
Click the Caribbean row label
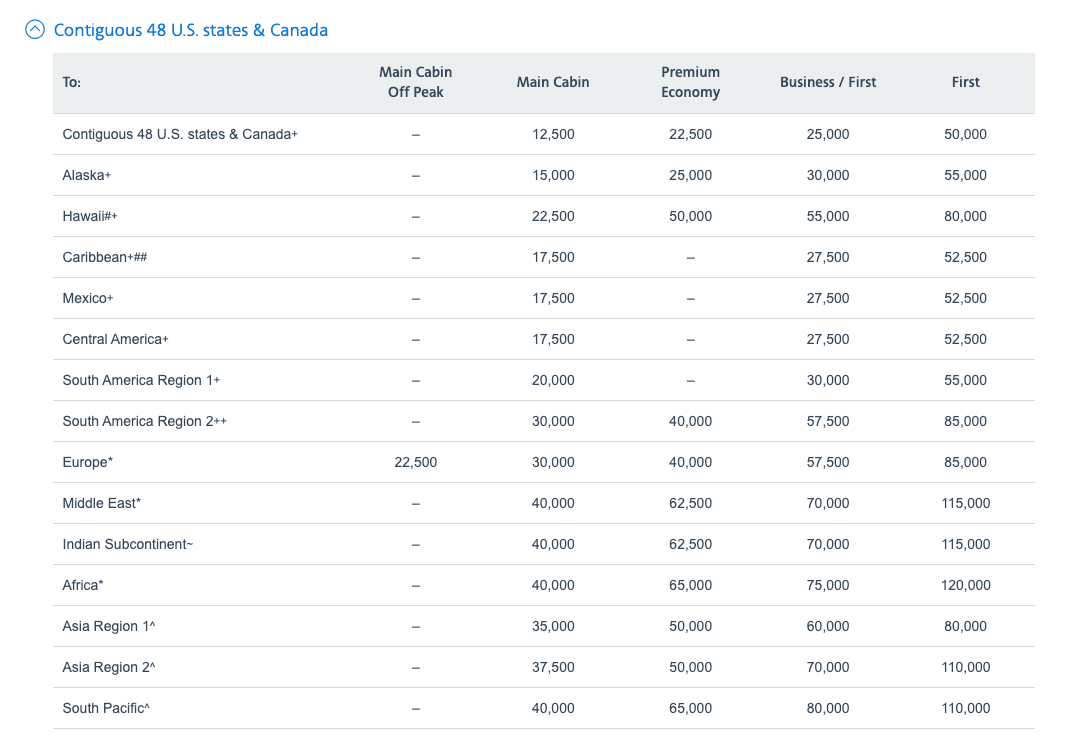[x=104, y=257]
